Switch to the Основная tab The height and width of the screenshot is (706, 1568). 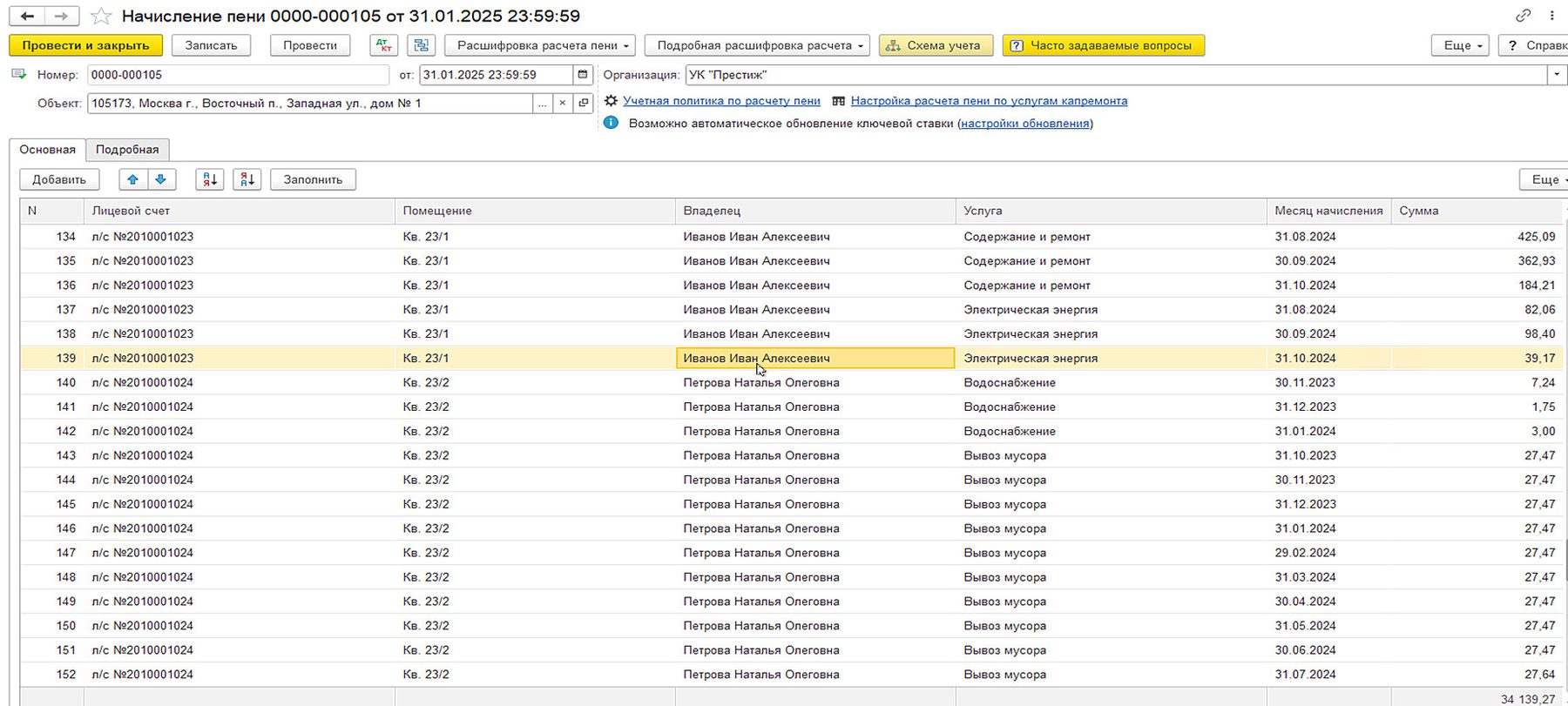click(x=48, y=150)
